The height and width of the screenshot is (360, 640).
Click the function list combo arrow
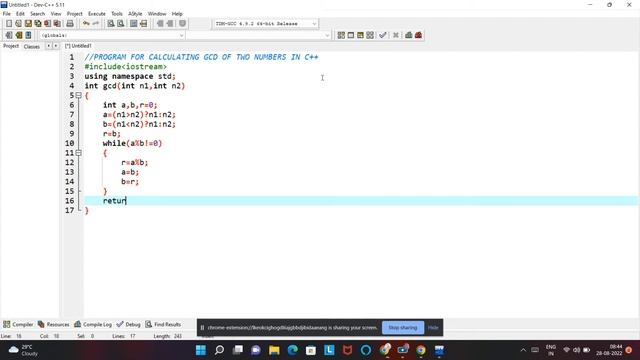327,36
